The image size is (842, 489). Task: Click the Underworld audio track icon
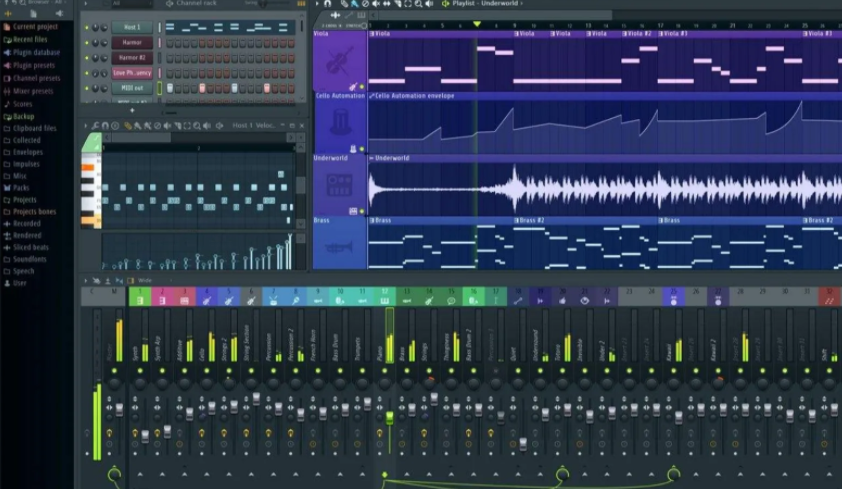[339, 185]
